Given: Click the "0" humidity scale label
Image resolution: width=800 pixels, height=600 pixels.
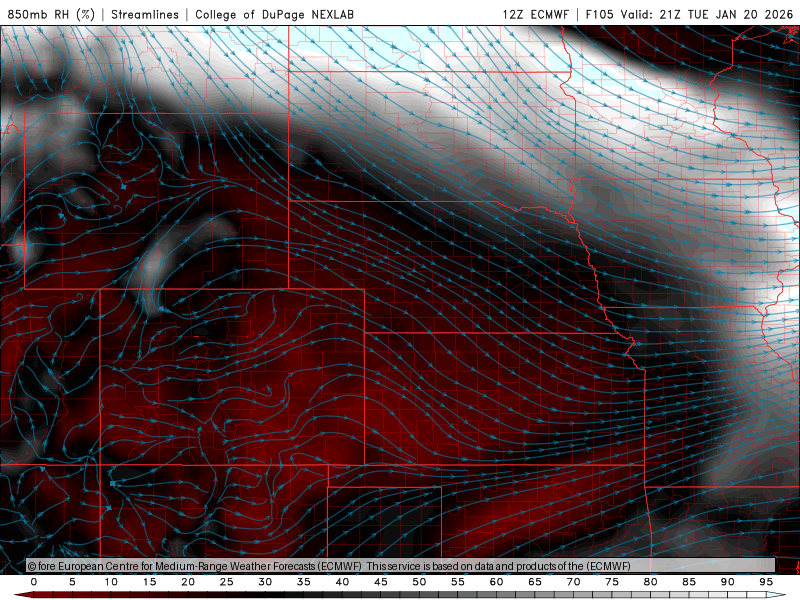Looking at the screenshot, I should pos(34,582).
